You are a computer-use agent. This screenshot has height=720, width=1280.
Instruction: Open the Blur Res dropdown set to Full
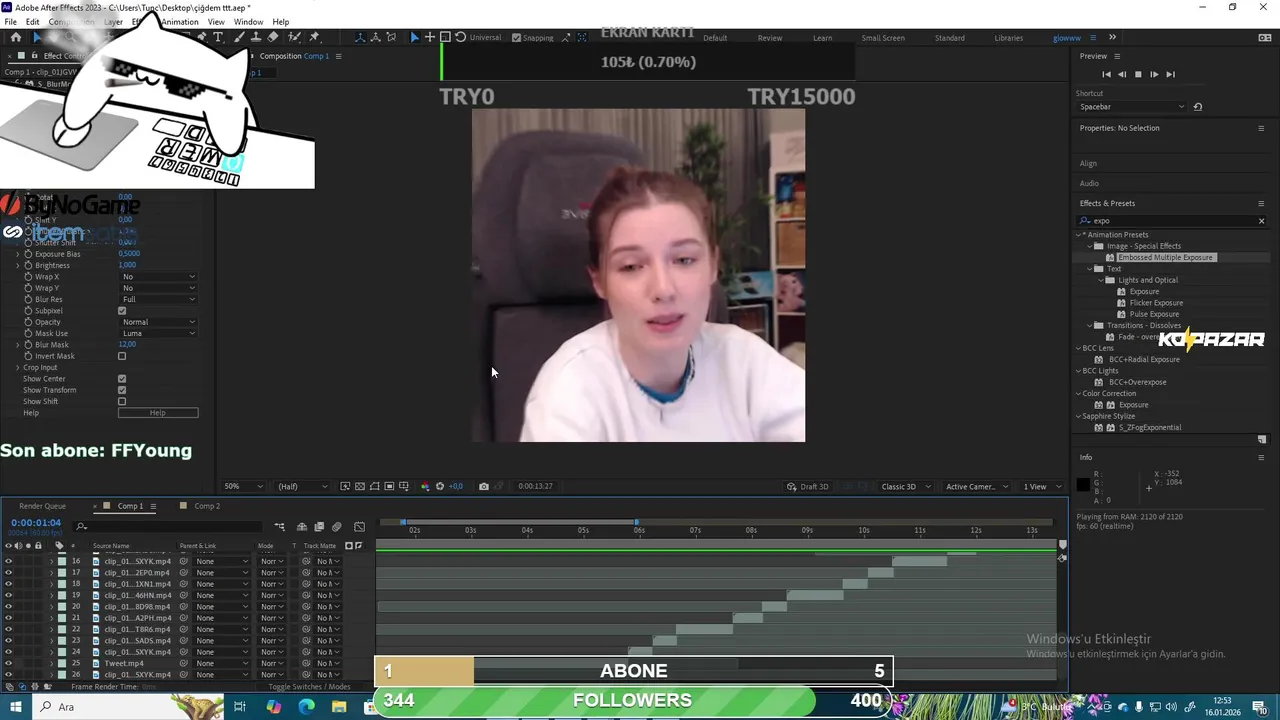point(158,299)
